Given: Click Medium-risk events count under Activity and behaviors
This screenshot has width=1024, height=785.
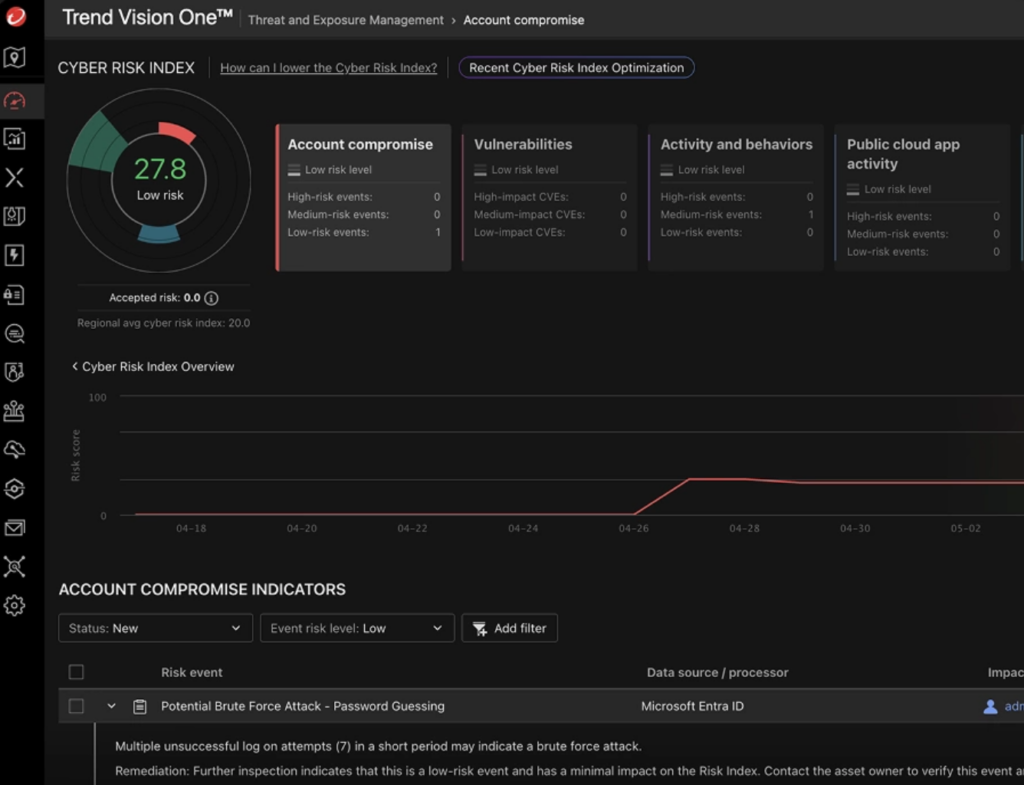Looking at the screenshot, I should (x=810, y=215).
